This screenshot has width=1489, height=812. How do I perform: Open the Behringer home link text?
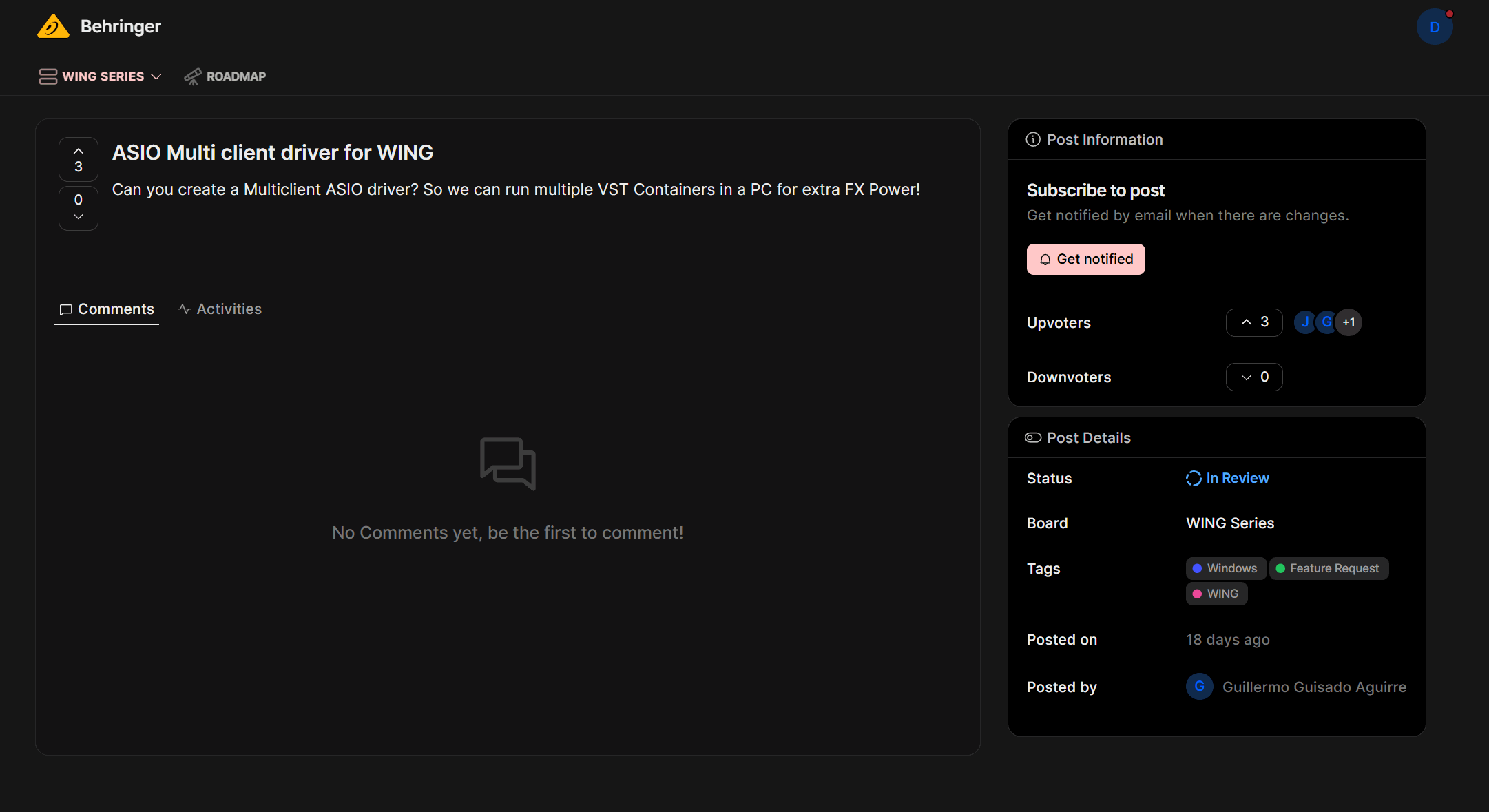click(121, 26)
